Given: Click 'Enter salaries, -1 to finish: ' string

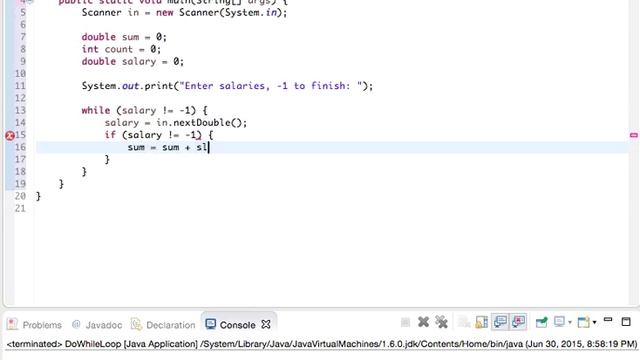Looking at the screenshot, I should [x=271, y=86].
